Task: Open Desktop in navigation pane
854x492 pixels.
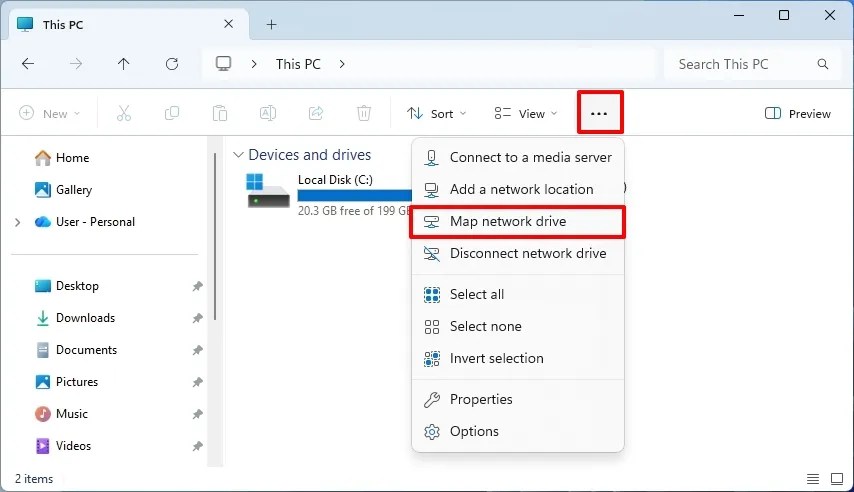Action: click(77, 286)
